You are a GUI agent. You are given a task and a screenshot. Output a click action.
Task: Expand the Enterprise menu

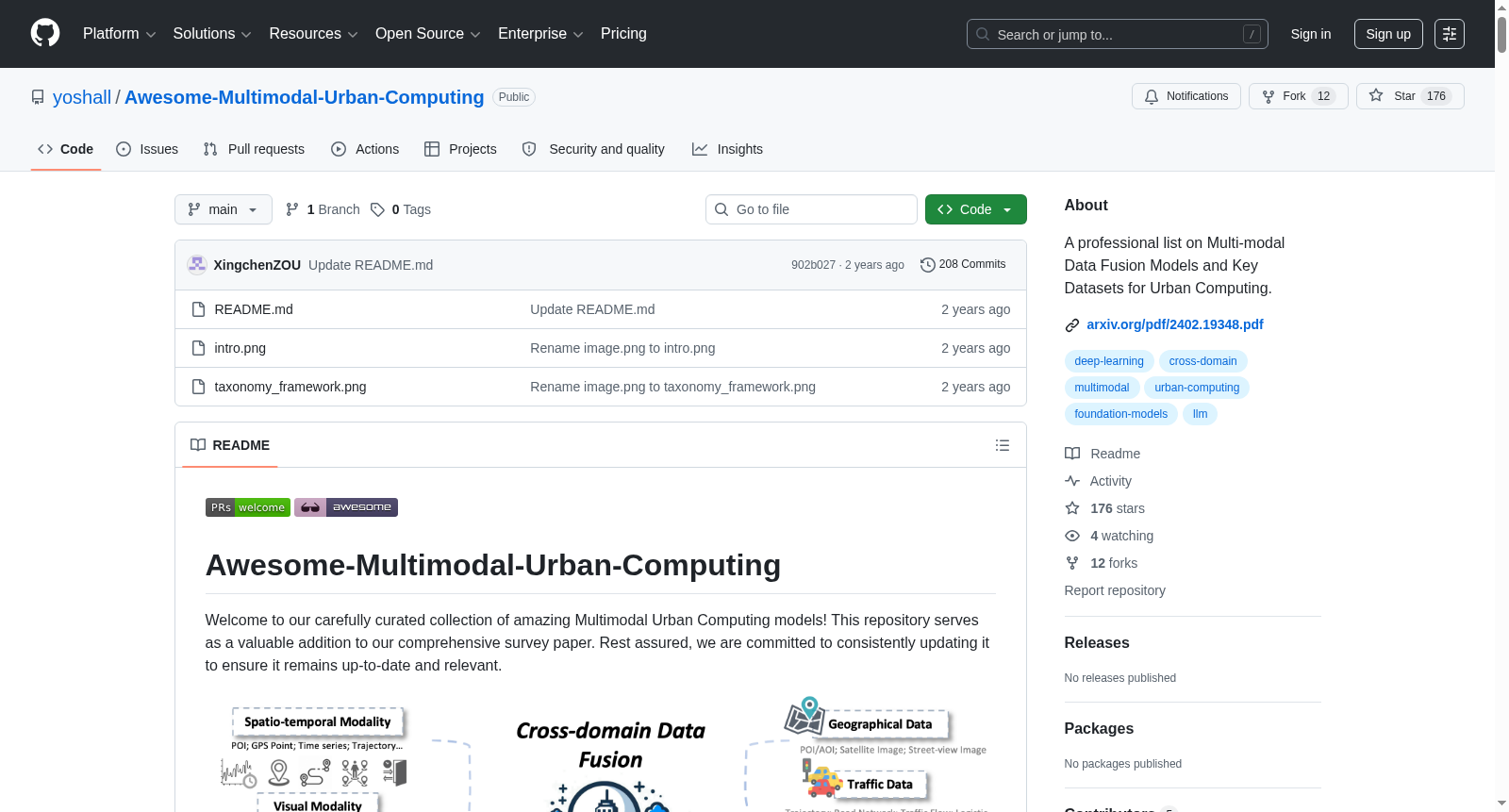(x=540, y=34)
